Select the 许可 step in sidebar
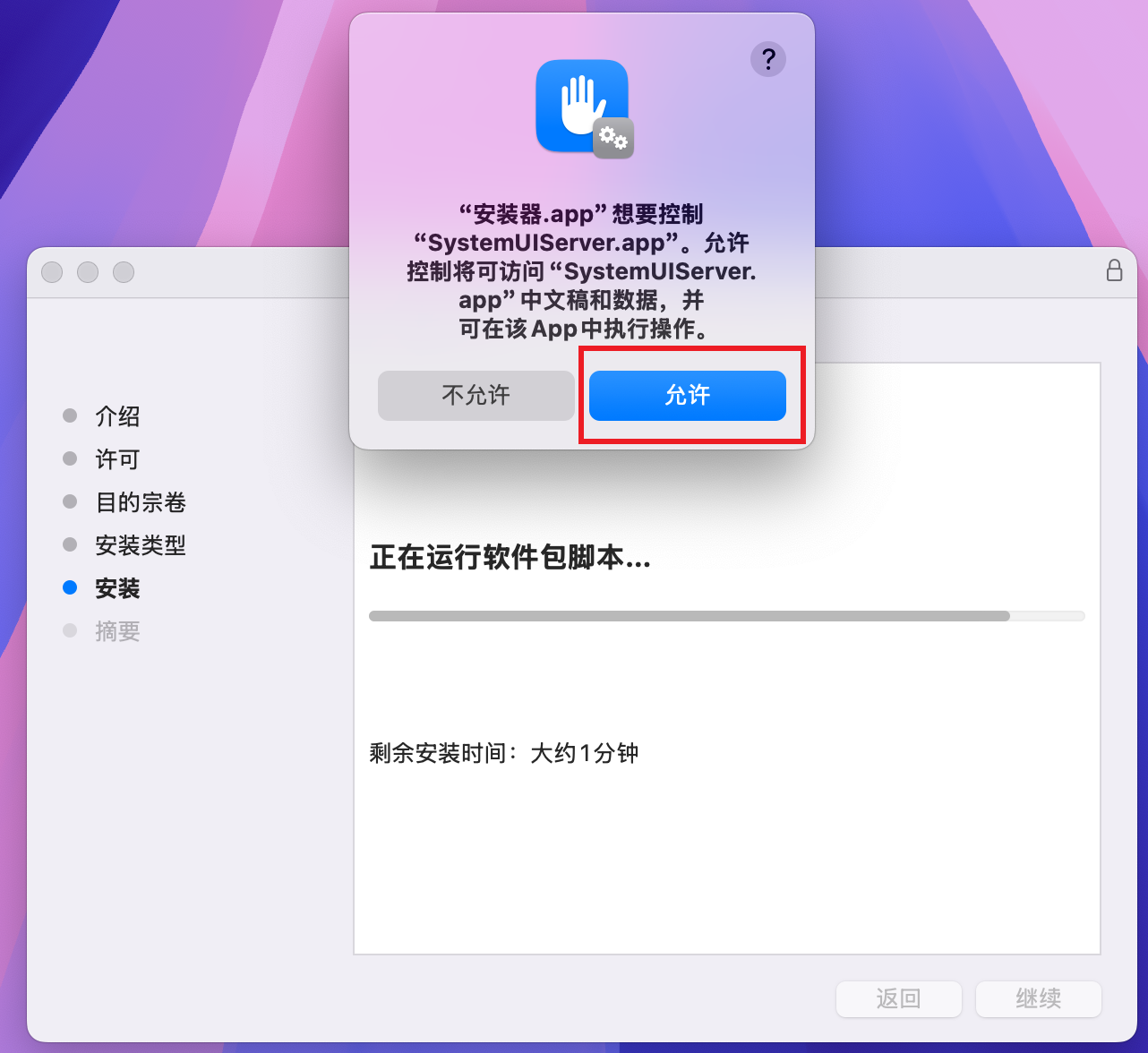The width and height of the screenshot is (1148, 1053). tap(117, 459)
